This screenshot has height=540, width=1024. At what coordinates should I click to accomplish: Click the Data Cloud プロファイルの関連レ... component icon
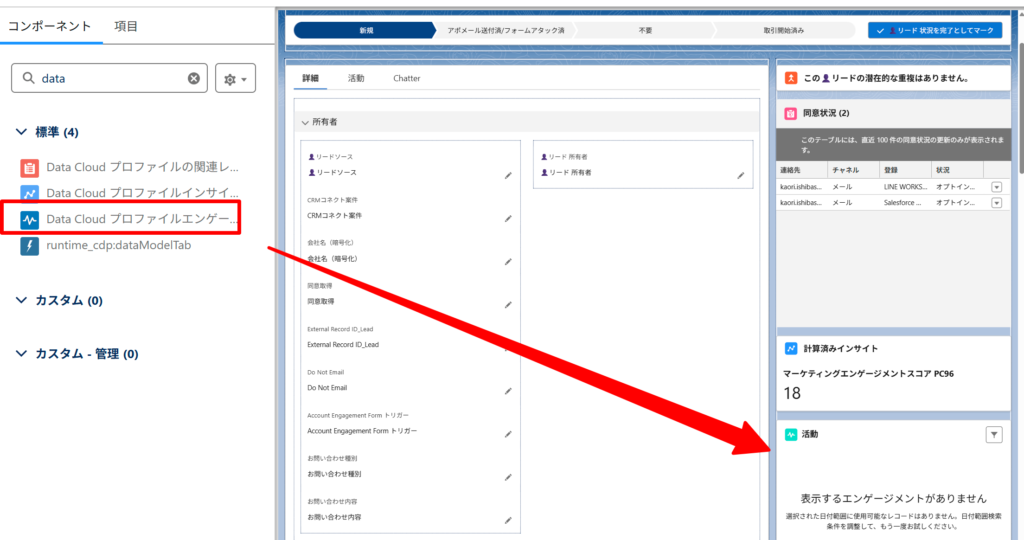29,168
